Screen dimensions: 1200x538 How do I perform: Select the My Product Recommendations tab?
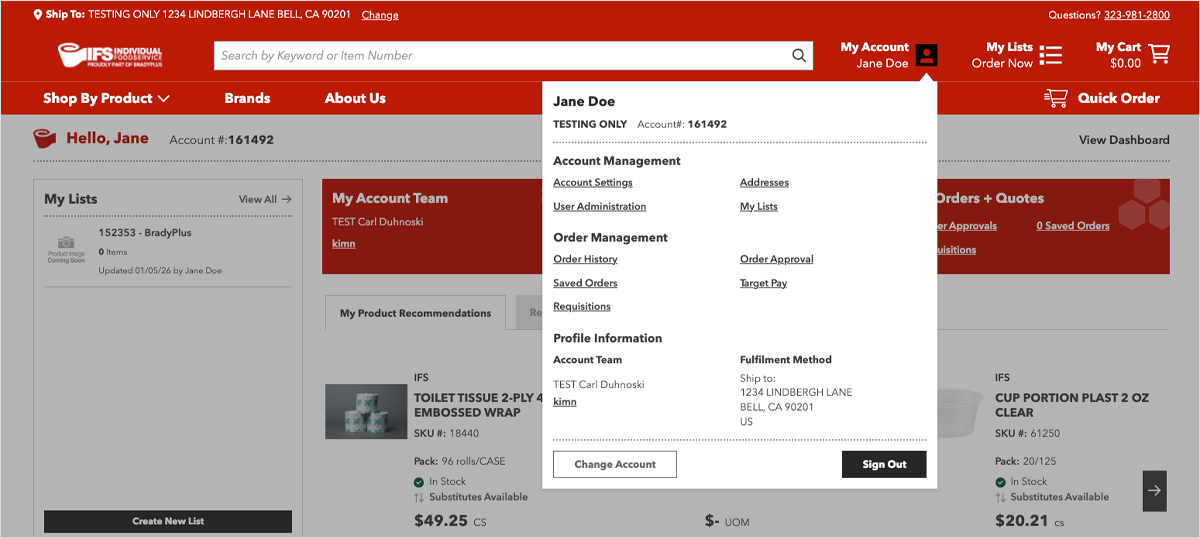pos(415,313)
